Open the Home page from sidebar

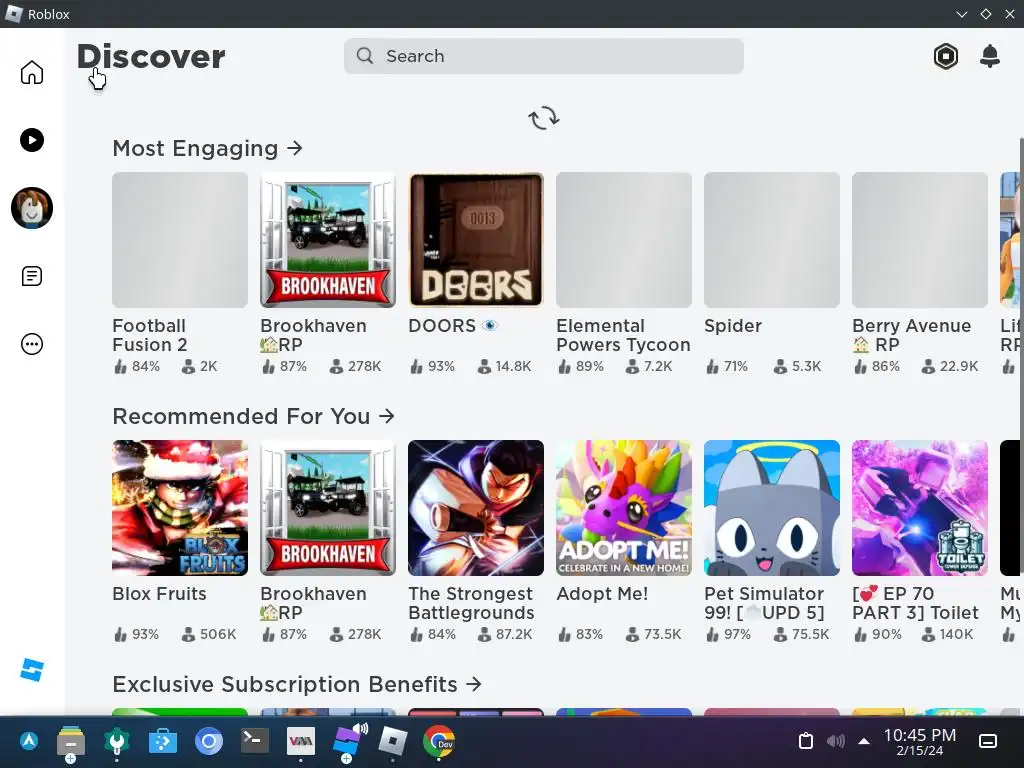pyautogui.click(x=31, y=72)
